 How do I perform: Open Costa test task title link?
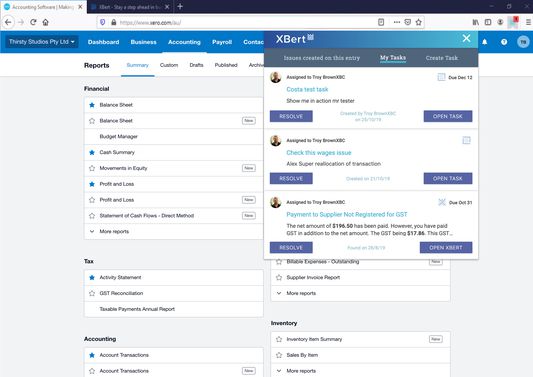[307, 89]
